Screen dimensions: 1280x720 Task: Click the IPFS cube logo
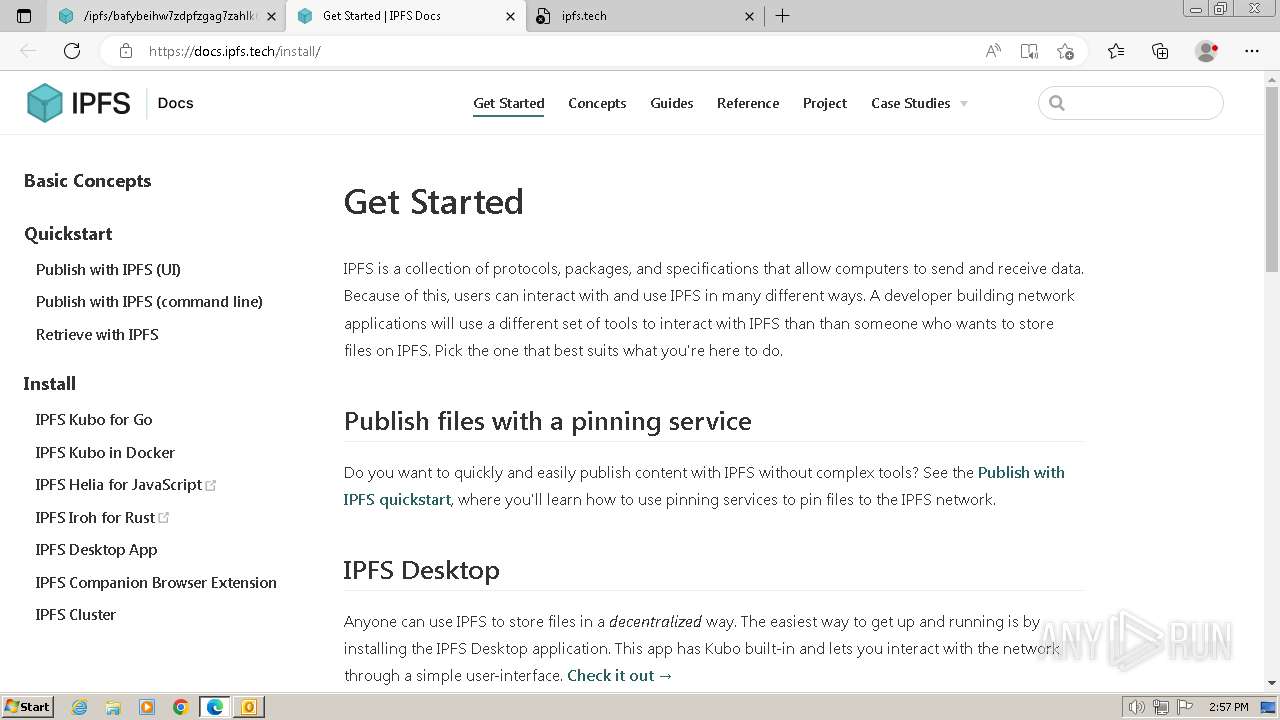point(45,103)
